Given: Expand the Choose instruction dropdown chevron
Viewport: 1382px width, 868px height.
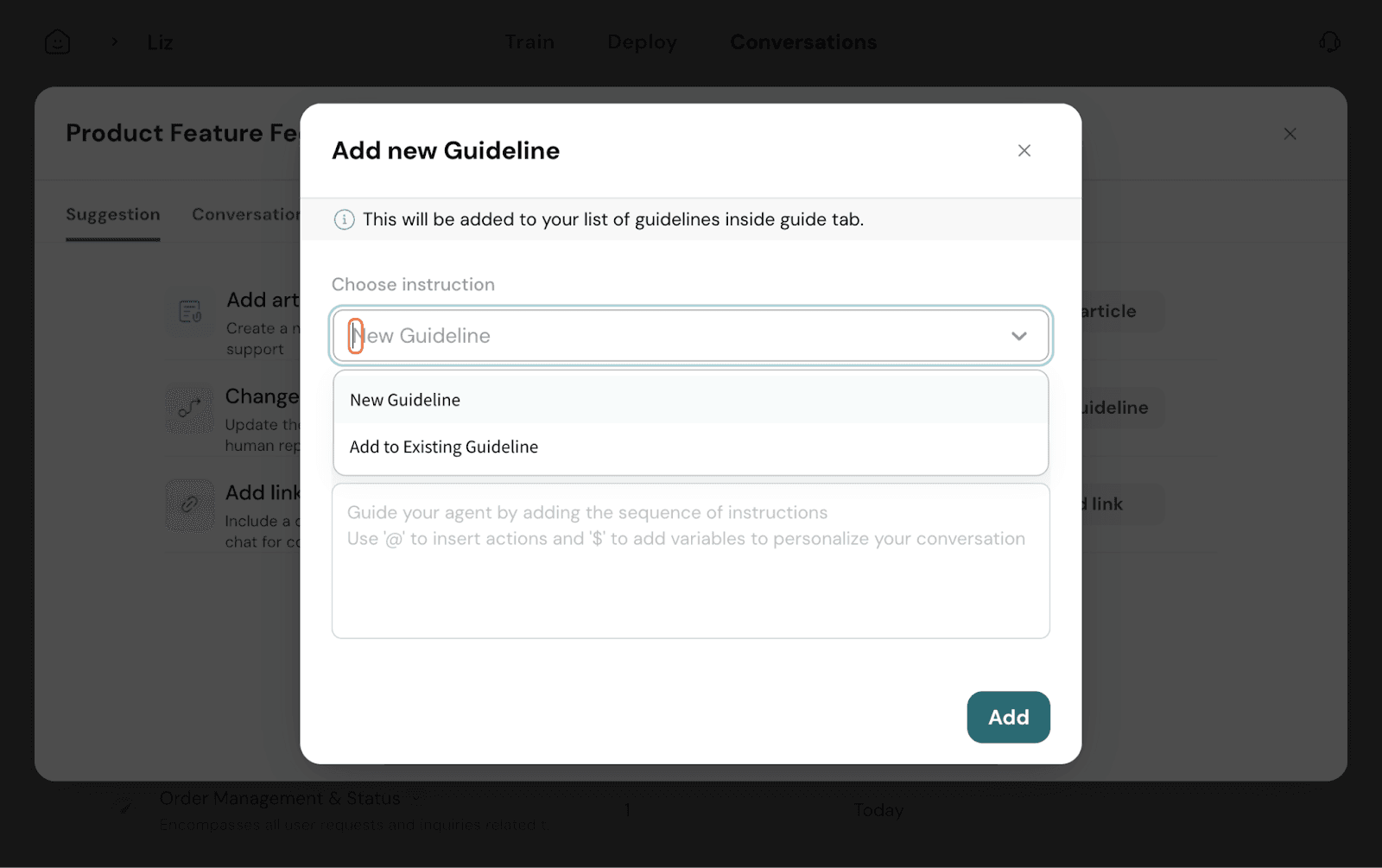Looking at the screenshot, I should click(x=1019, y=336).
